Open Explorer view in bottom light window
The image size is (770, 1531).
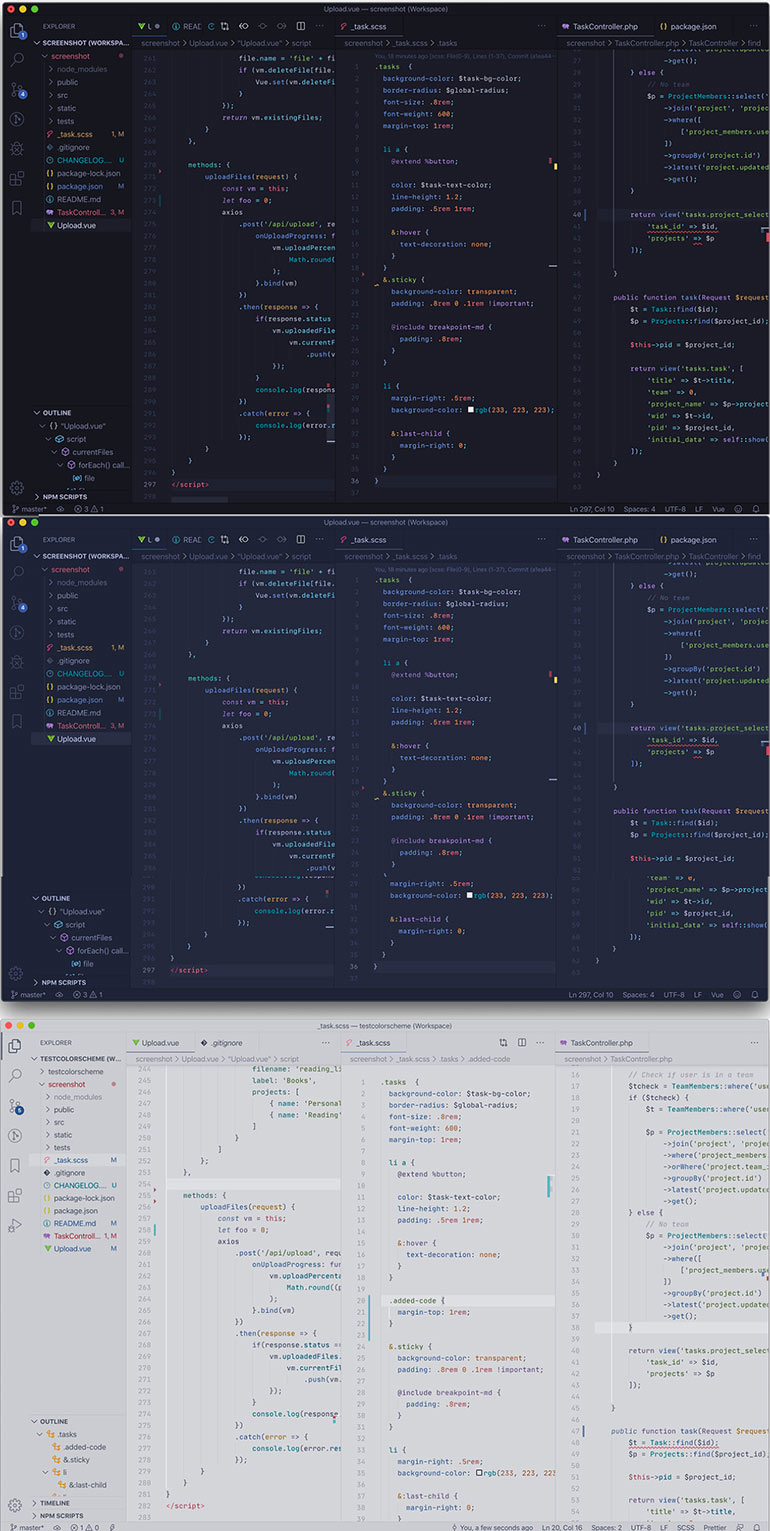(x=15, y=1046)
